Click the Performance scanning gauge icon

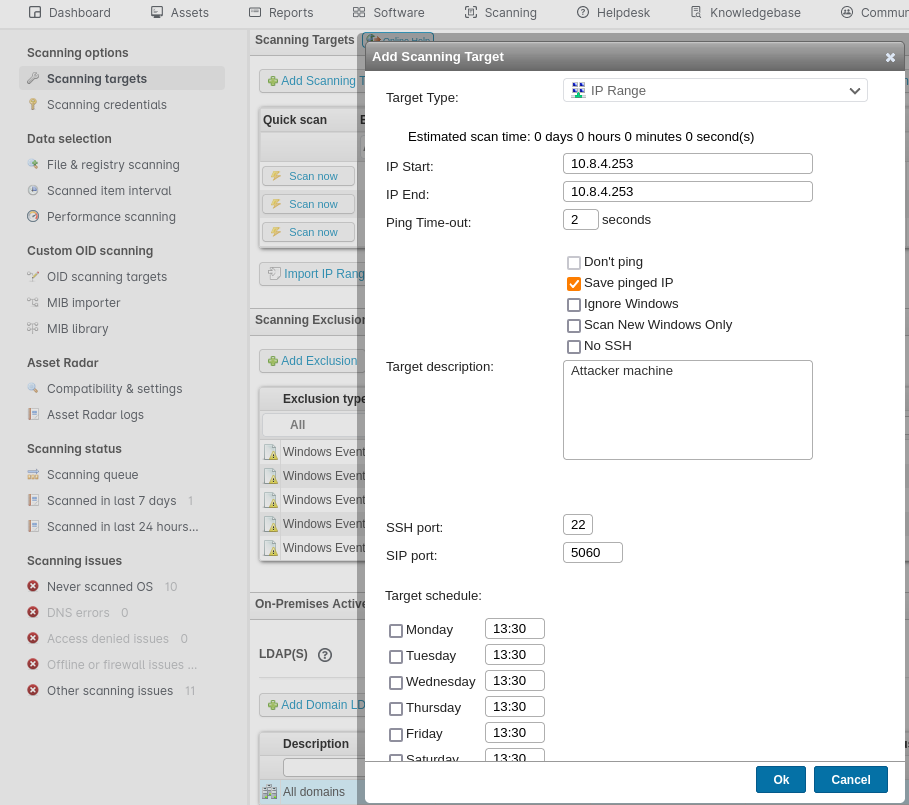(x=33, y=216)
